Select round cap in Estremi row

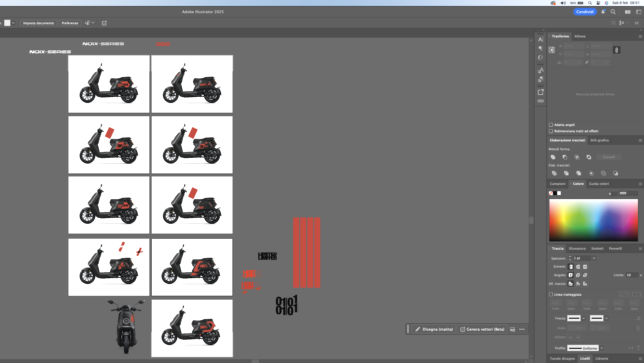(x=578, y=267)
